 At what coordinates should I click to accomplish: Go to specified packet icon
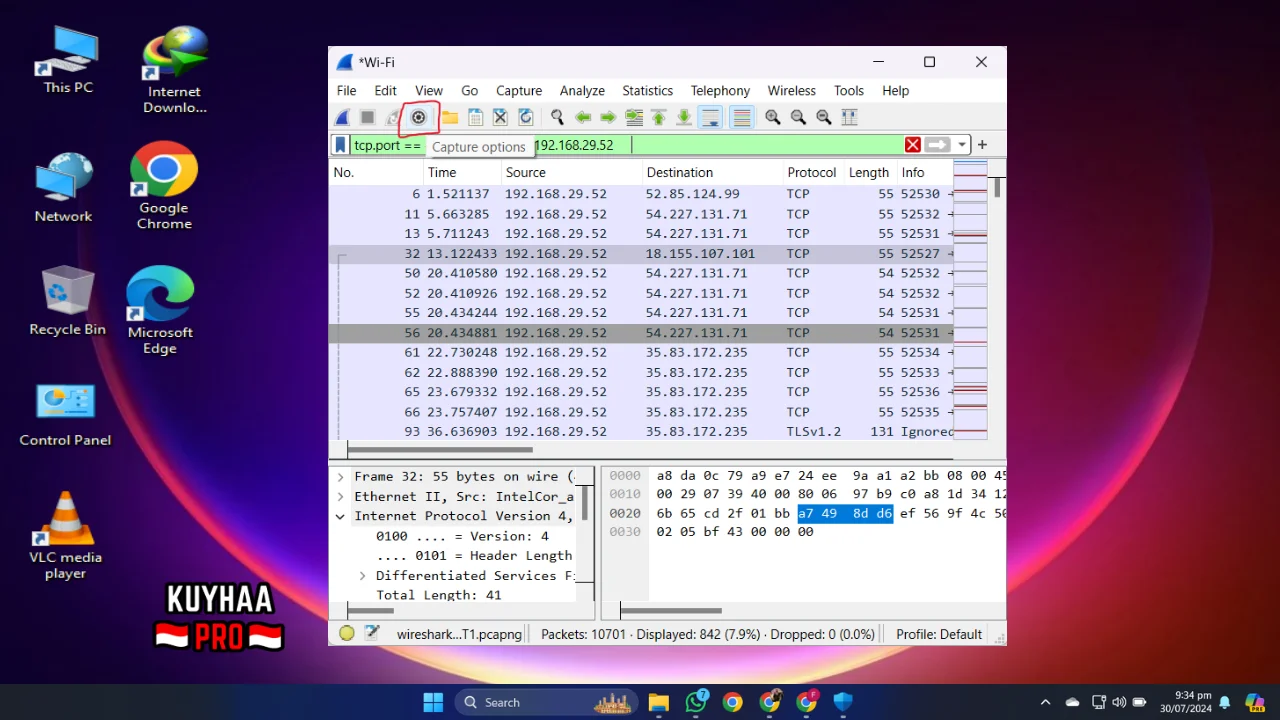(x=634, y=117)
